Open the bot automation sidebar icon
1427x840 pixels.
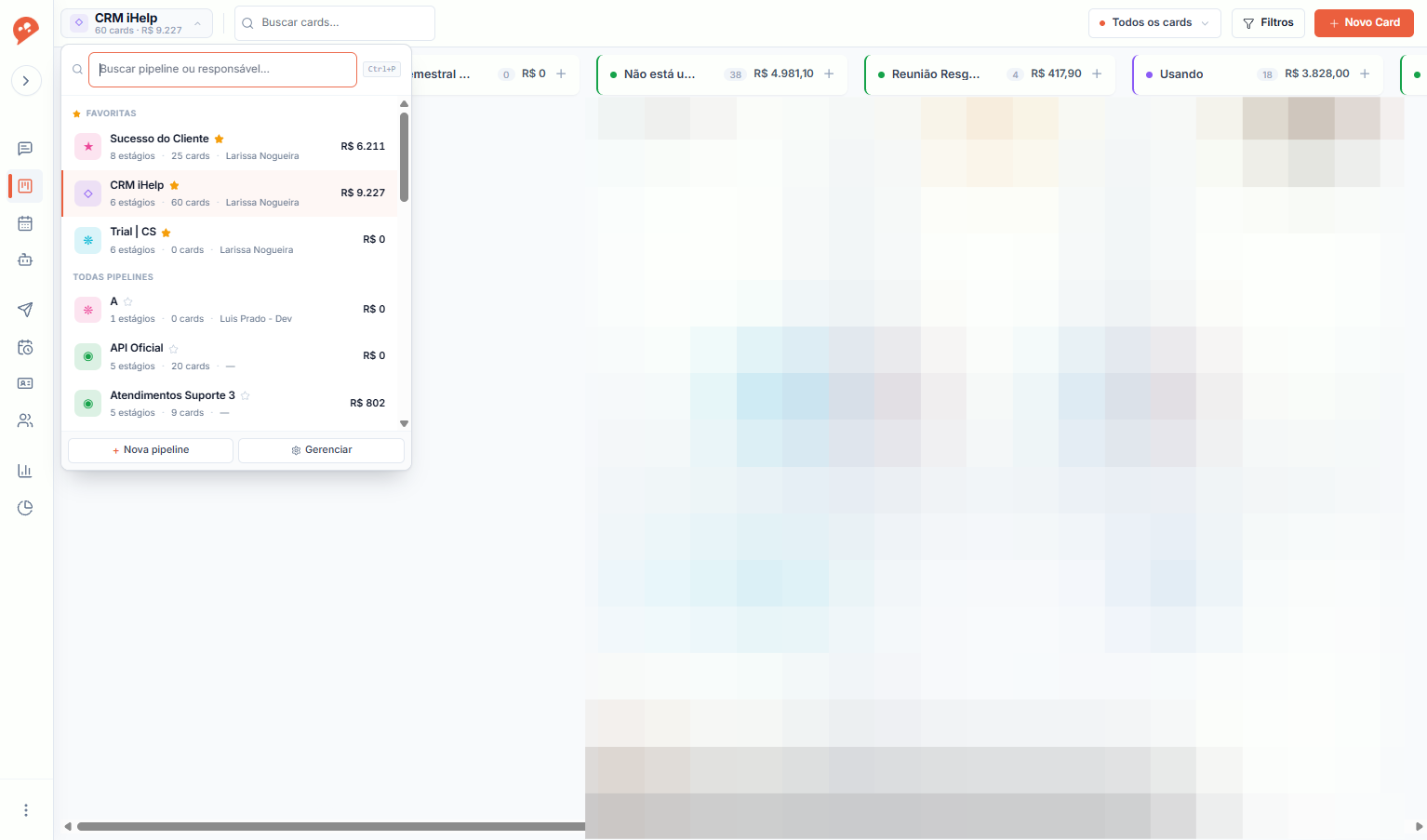[x=25, y=260]
